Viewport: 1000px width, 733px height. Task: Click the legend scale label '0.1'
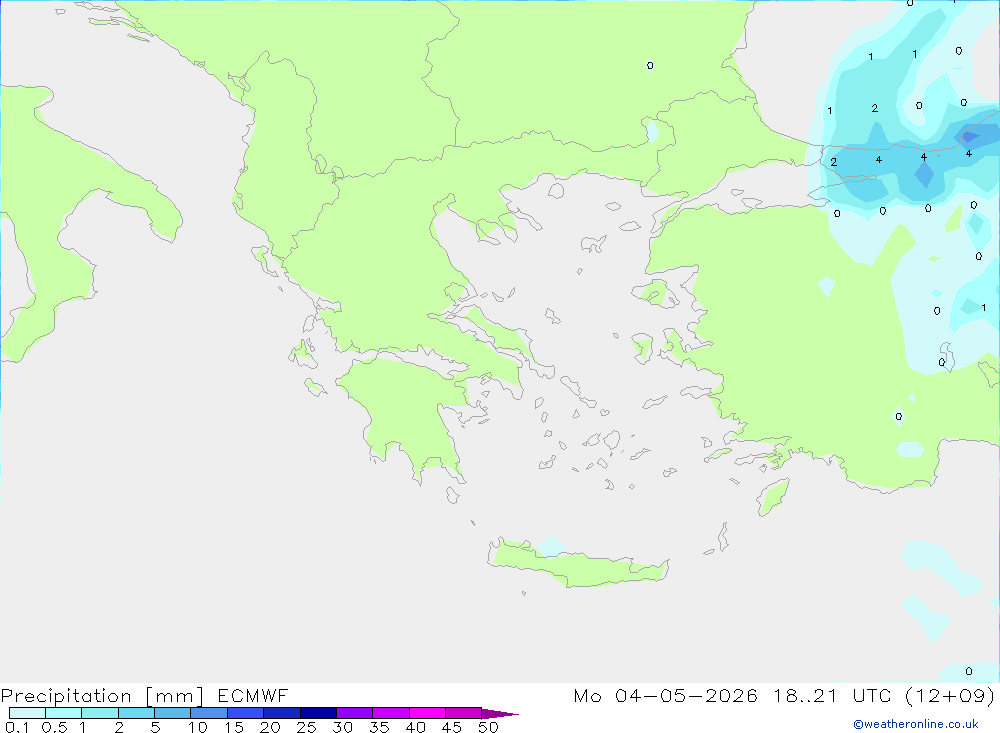(x=17, y=727)
